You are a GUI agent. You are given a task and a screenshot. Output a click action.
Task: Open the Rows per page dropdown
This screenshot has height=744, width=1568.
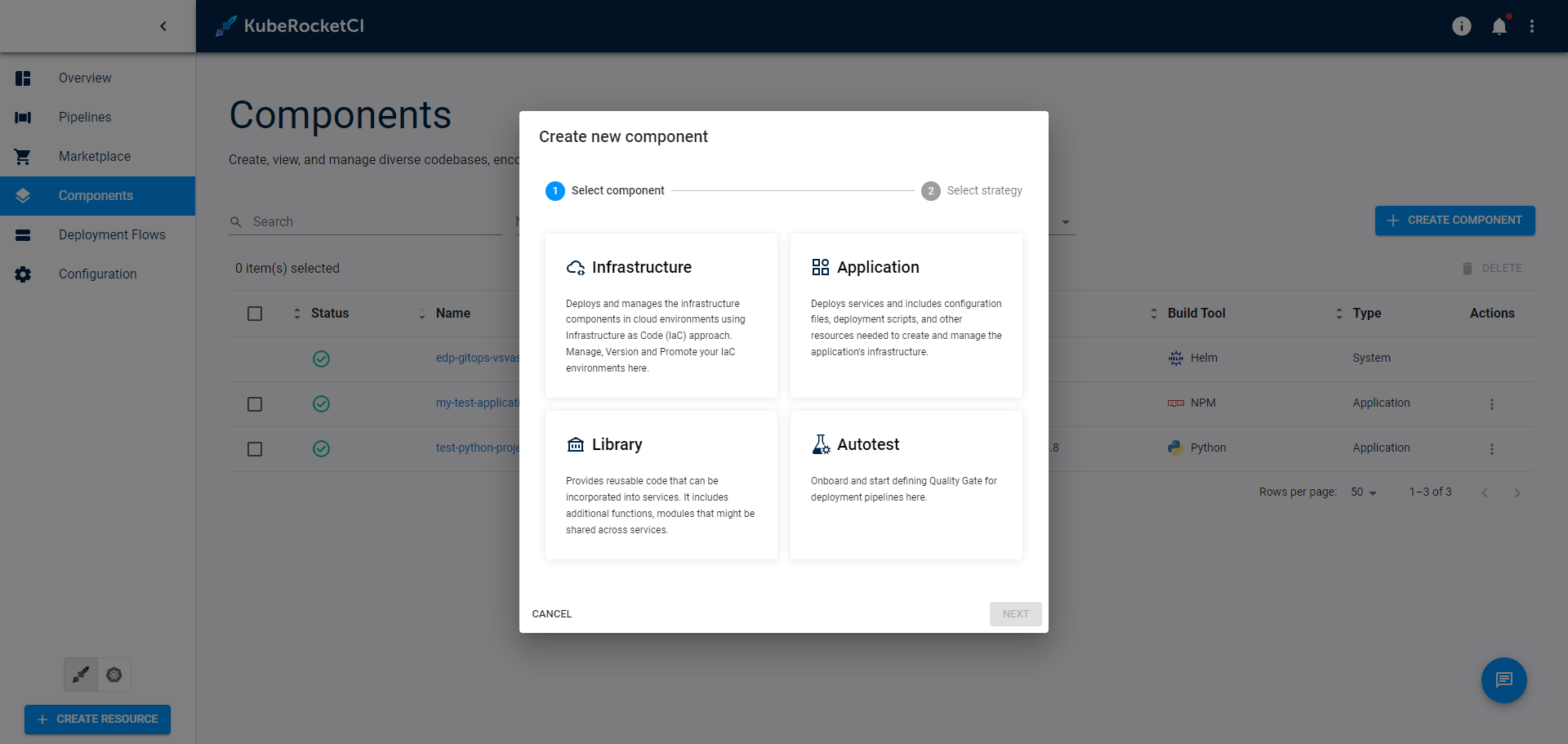point(1364,492)
